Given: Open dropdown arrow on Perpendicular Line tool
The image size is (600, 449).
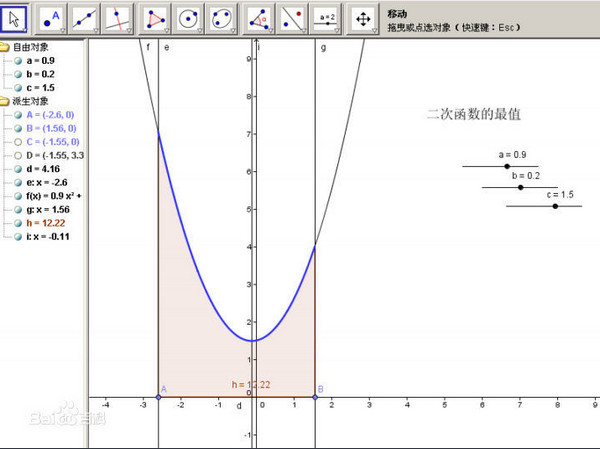Looking at the screenshot, I should click(x=129, y=30).
